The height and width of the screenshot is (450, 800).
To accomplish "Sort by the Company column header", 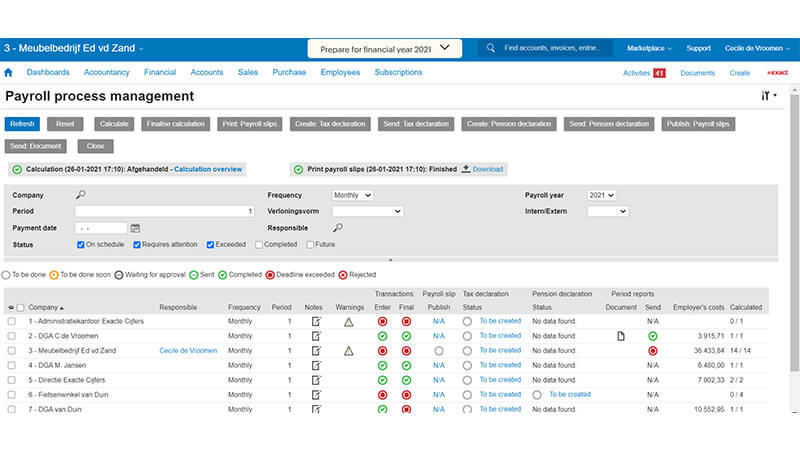I will point(46,308).
